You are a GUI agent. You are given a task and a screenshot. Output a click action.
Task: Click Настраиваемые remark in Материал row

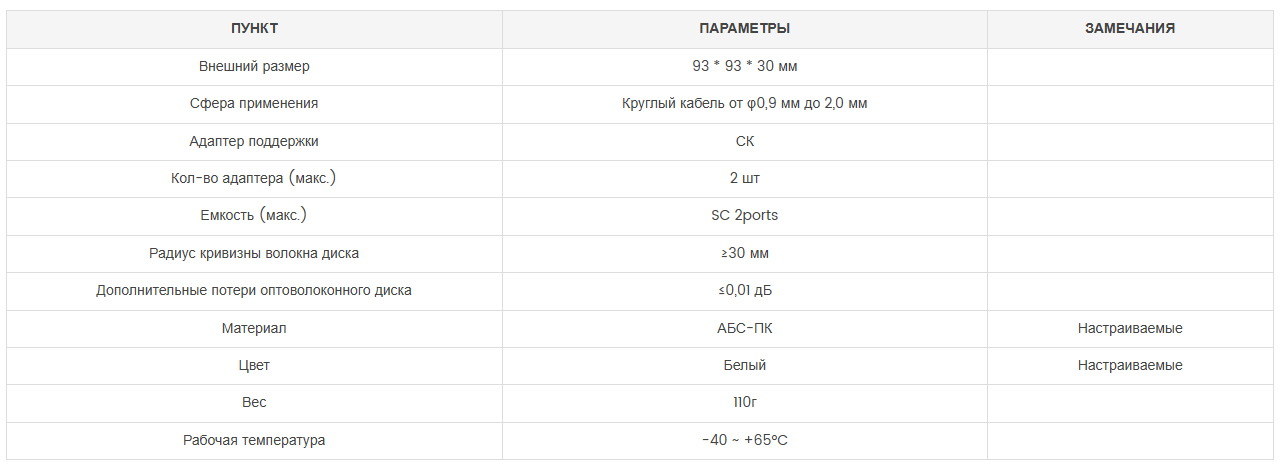point(1130,328)
